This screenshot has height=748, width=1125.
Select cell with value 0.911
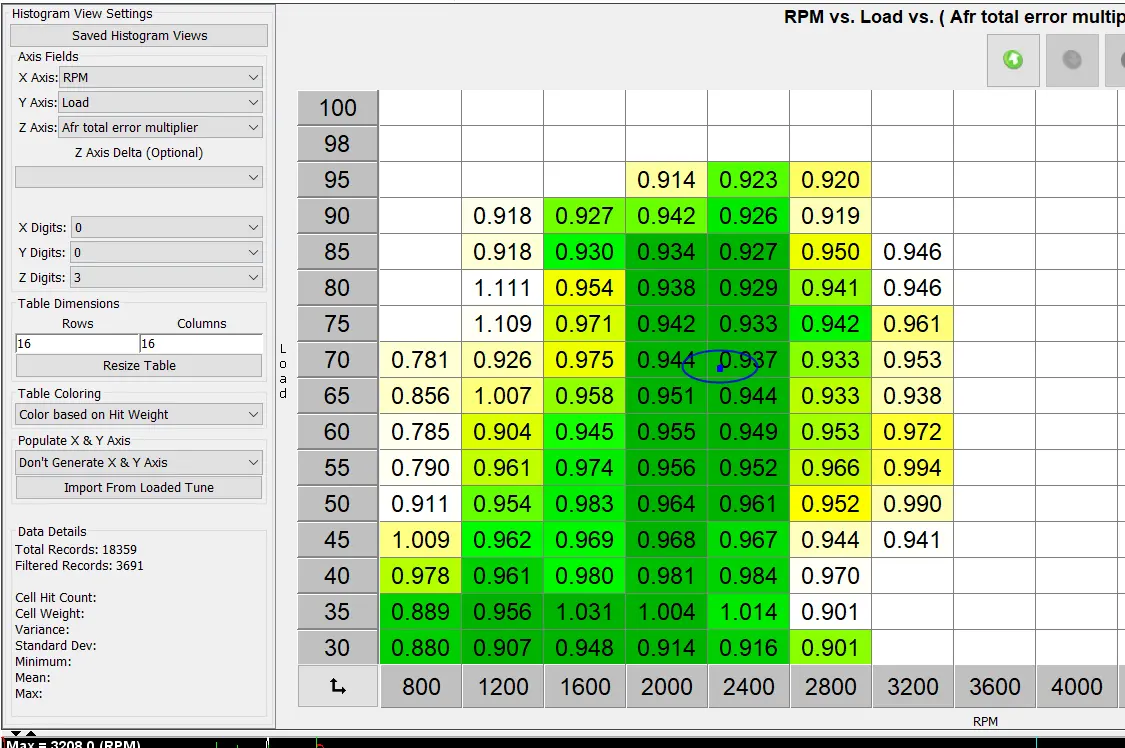click(x=420, y=503)
